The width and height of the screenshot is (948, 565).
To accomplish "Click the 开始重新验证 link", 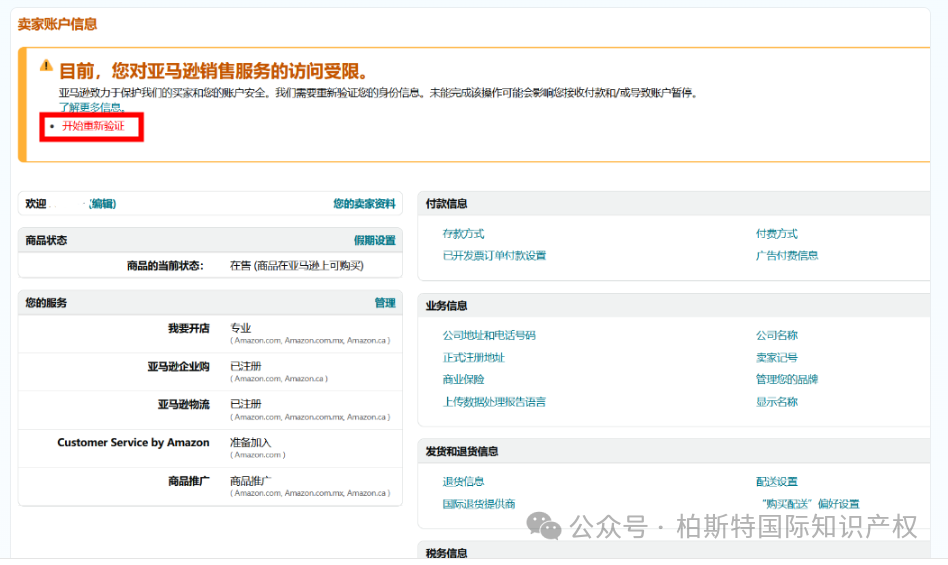I will click(x=93, y=126).
